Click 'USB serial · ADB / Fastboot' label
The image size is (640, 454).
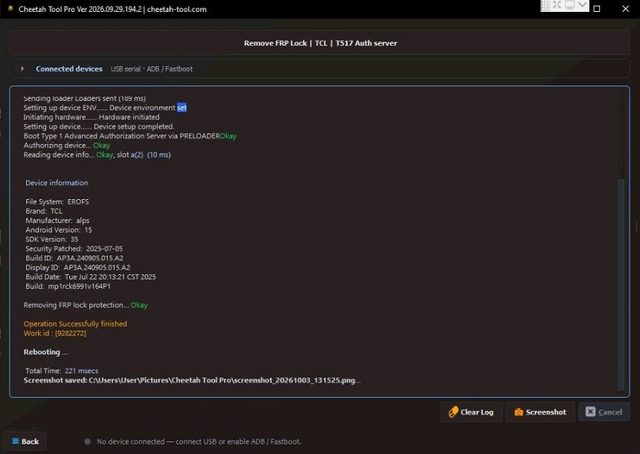click(x=151, y=69)
